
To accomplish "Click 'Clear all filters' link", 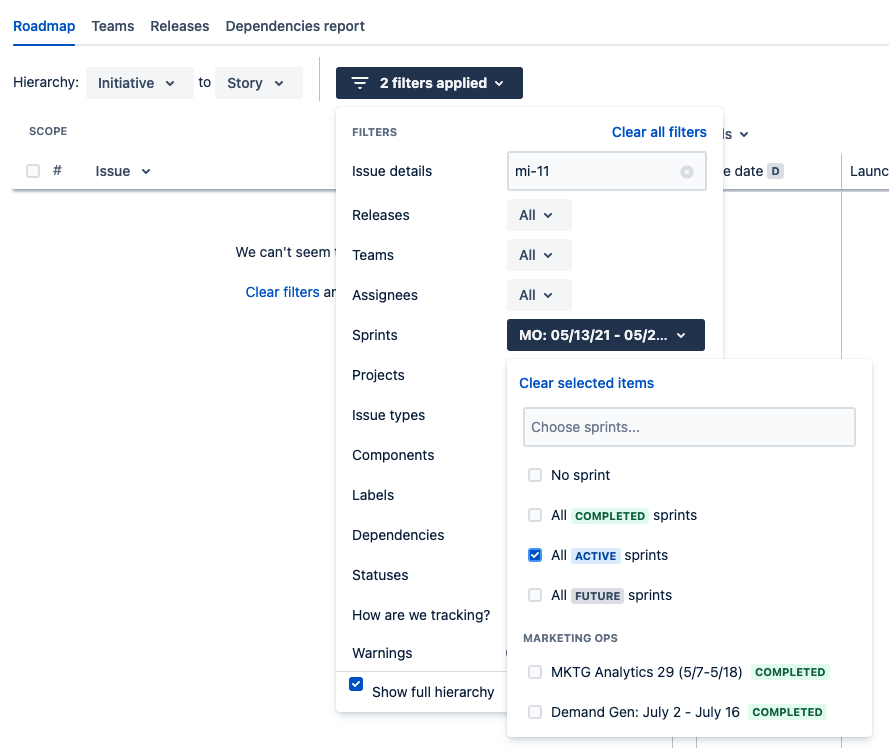I will tap(659, 132).
